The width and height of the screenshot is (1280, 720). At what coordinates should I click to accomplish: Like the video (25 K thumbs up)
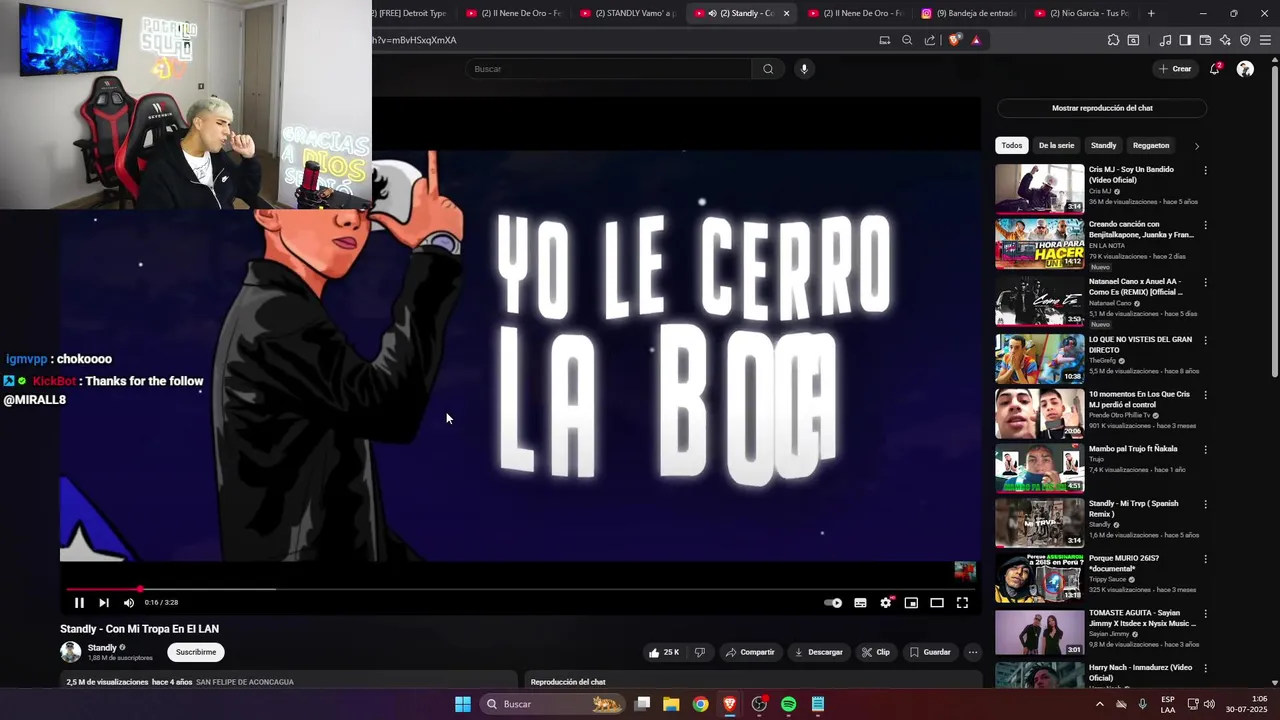coord(664,652)
